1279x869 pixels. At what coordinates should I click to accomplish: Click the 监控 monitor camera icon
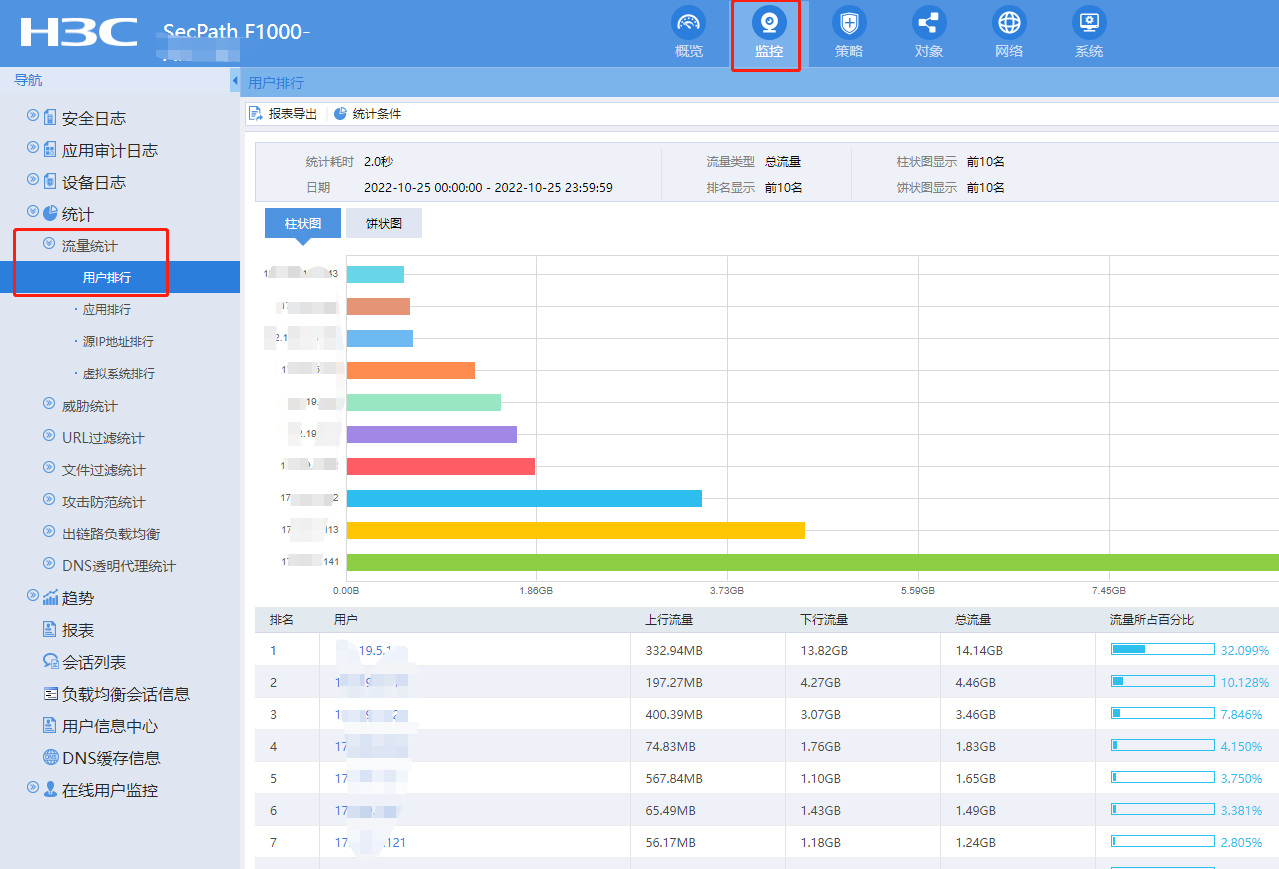(768, 23)
